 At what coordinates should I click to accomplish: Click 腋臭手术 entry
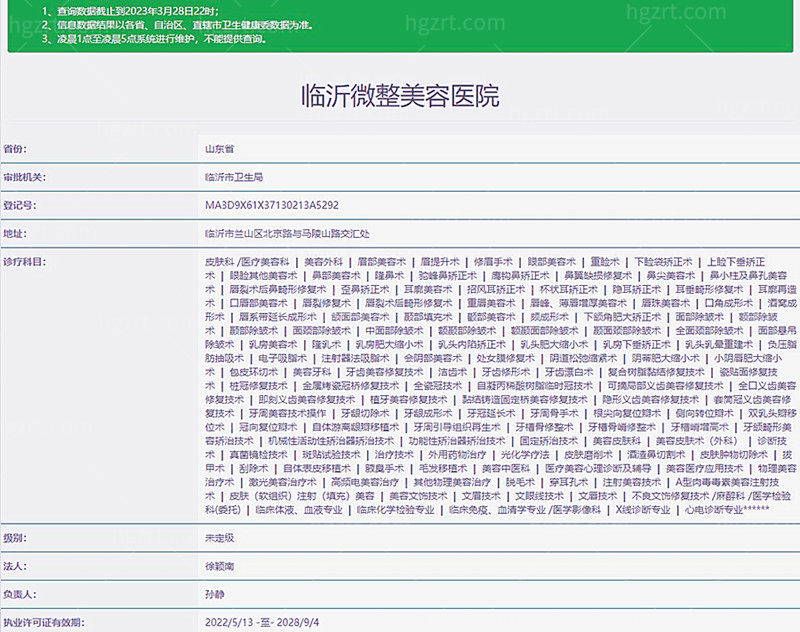[x=385, y=468]
